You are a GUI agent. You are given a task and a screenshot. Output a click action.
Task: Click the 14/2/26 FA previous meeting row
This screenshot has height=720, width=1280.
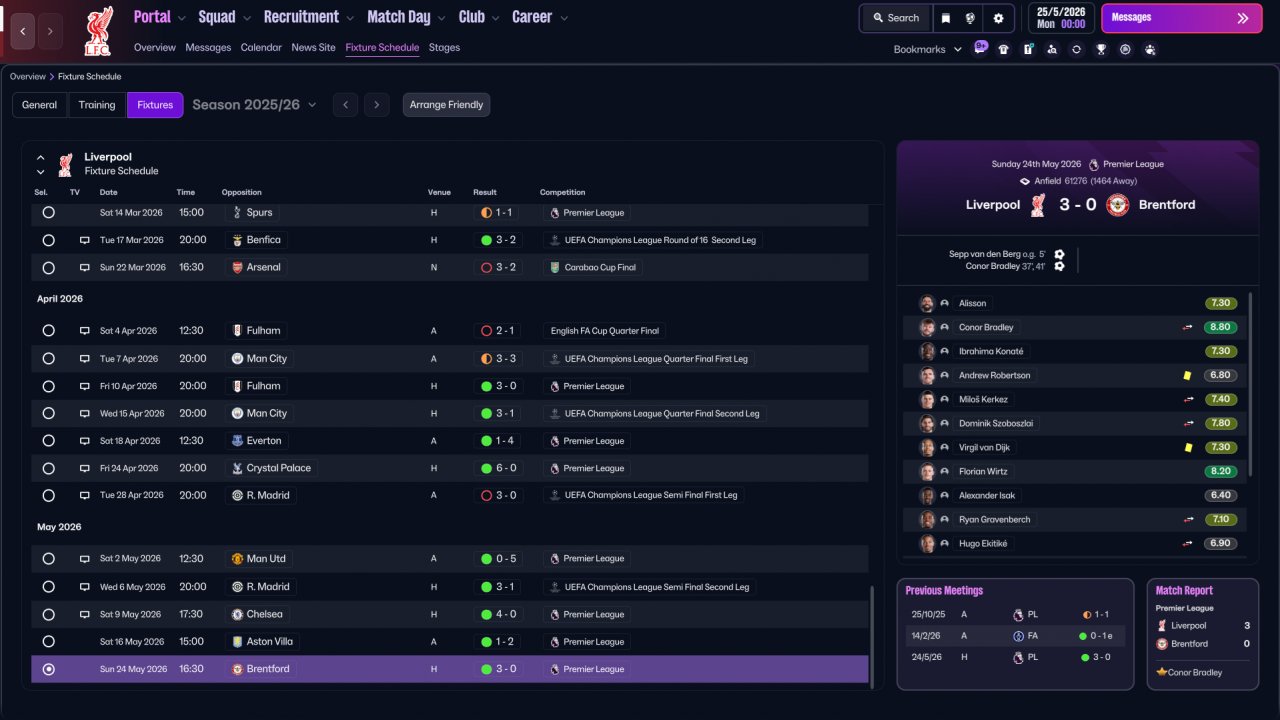[1015, 636]
